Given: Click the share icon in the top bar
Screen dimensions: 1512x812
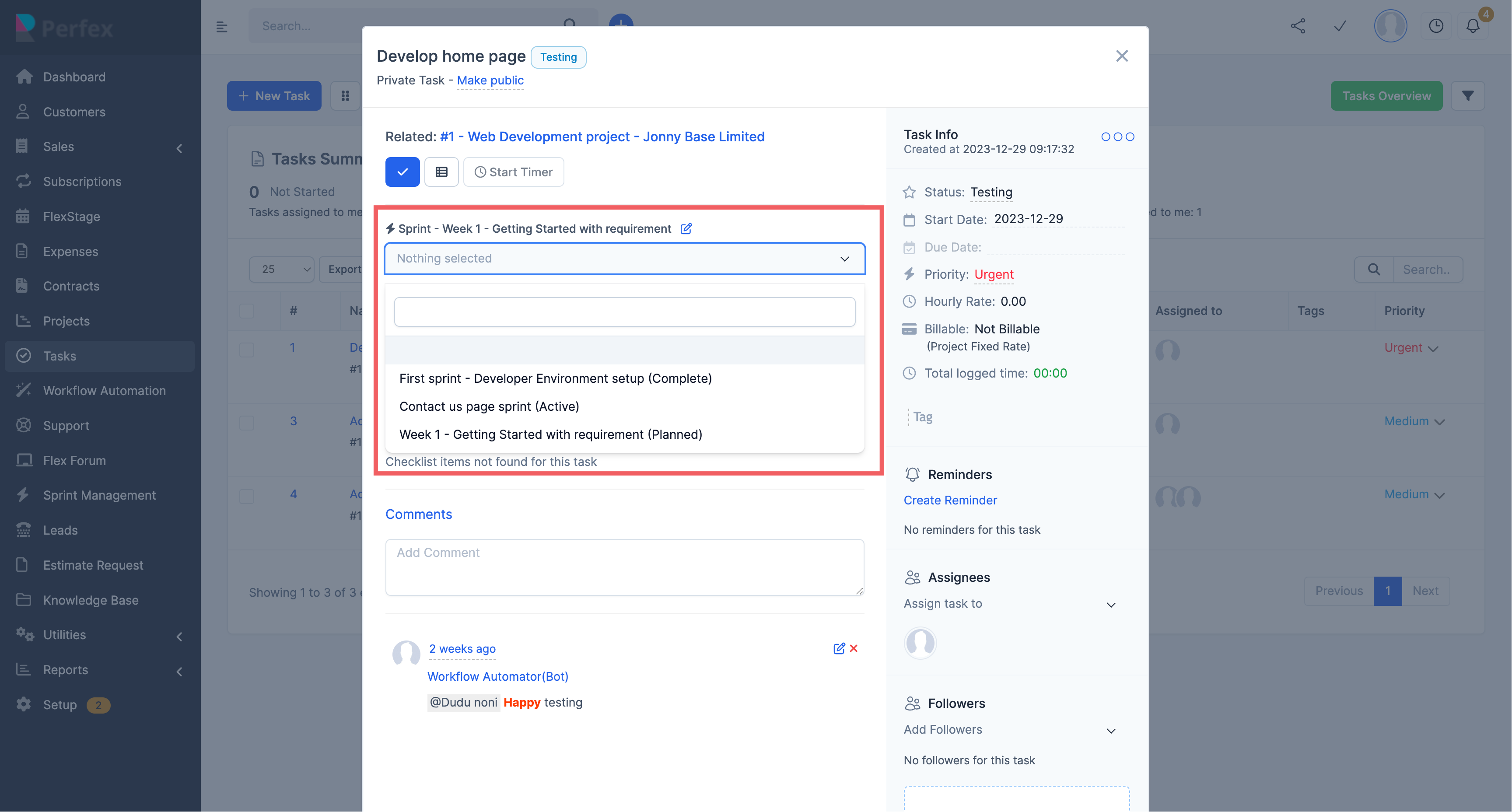Looking at the screenshot, I should pos(1298,26).
